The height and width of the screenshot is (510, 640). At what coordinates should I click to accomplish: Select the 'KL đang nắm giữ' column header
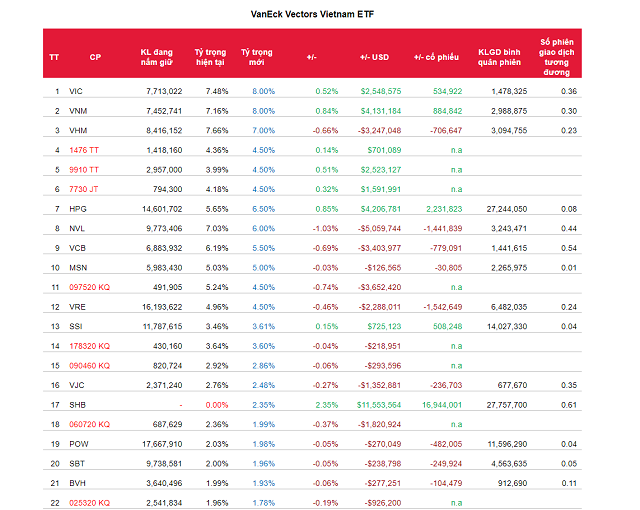[157, 57]
